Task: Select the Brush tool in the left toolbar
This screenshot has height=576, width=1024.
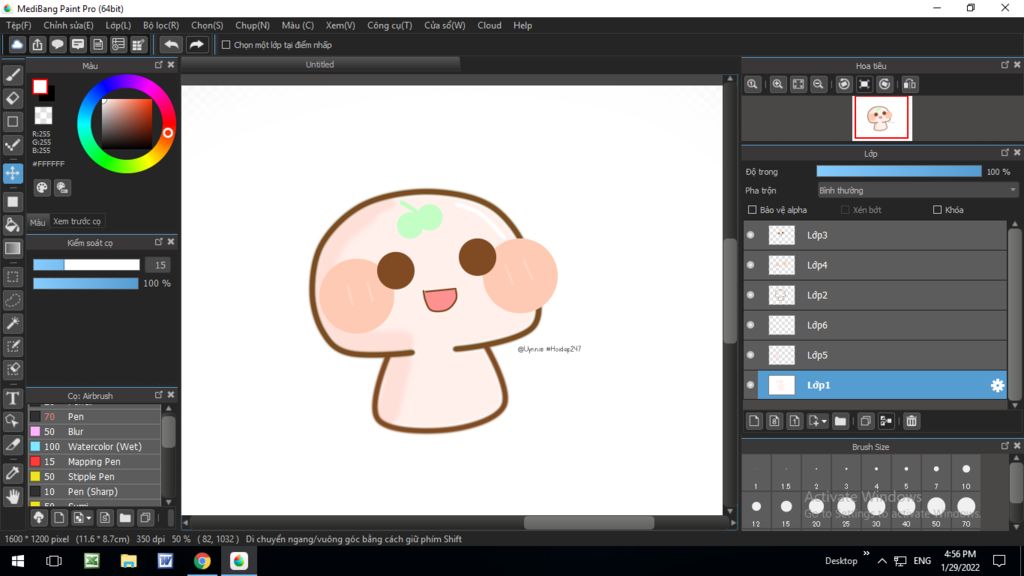Action: click(x=12, y=75)
